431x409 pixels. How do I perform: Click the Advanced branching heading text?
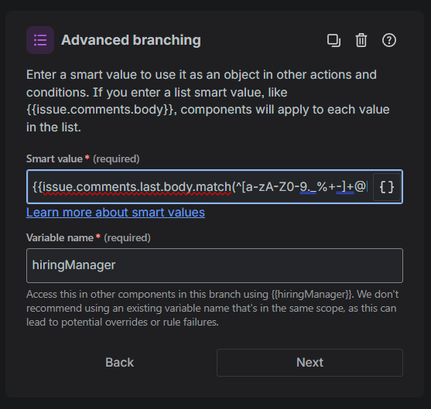pyautogui.click(x=131, y=40)
